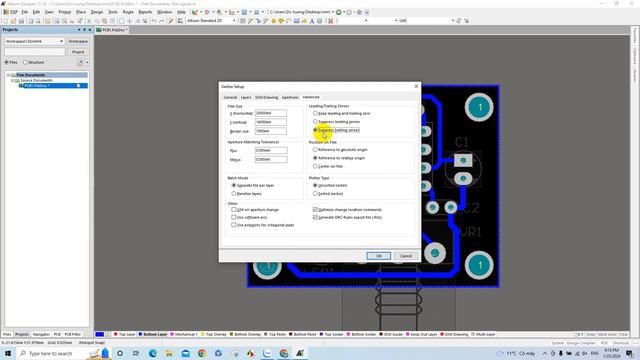Select Suppress leading zeroes option
The width and height of the screenshot is (640, 360).
click(x=315, y=122)
